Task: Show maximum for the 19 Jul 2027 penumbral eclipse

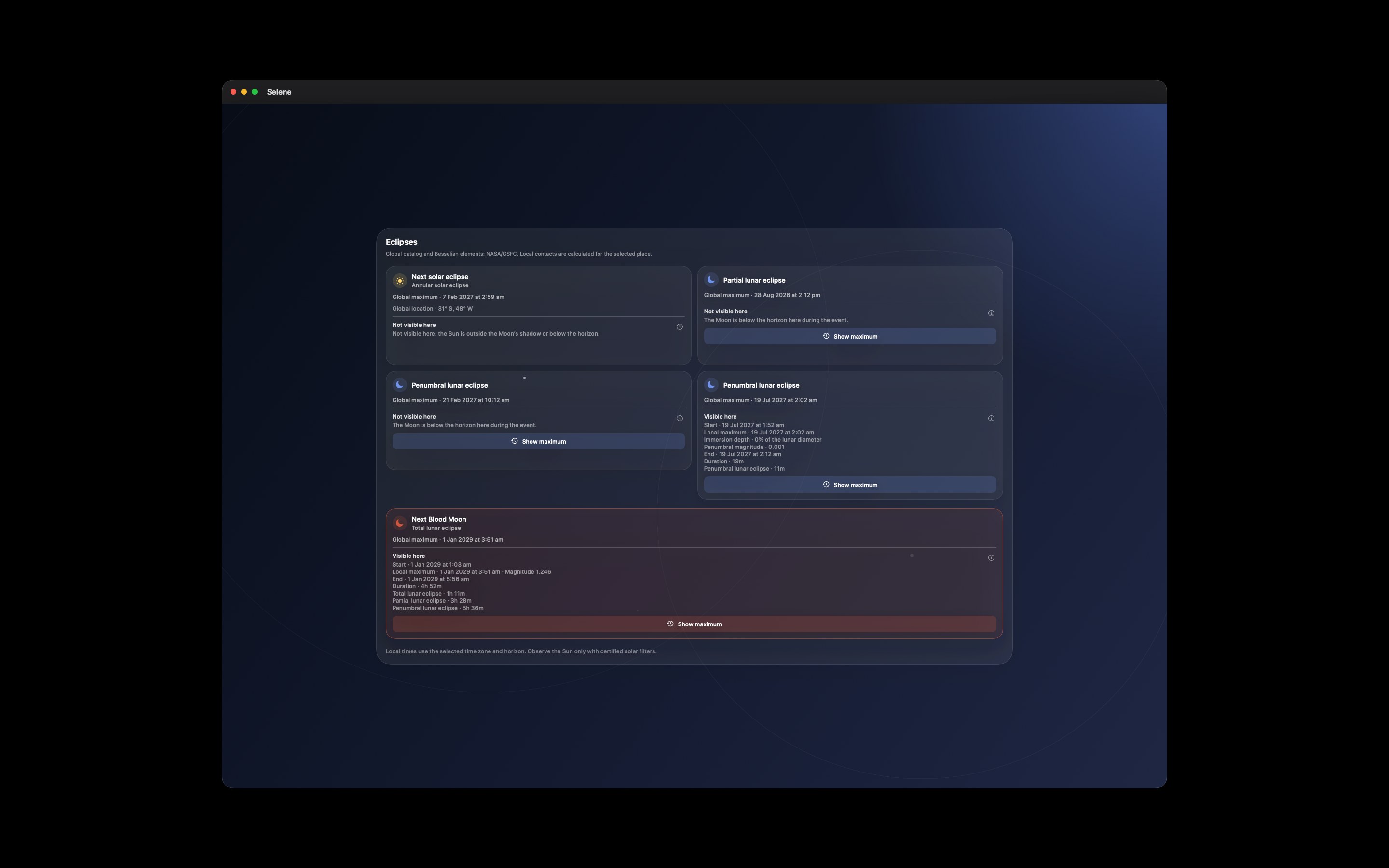Action: [850, 485]
